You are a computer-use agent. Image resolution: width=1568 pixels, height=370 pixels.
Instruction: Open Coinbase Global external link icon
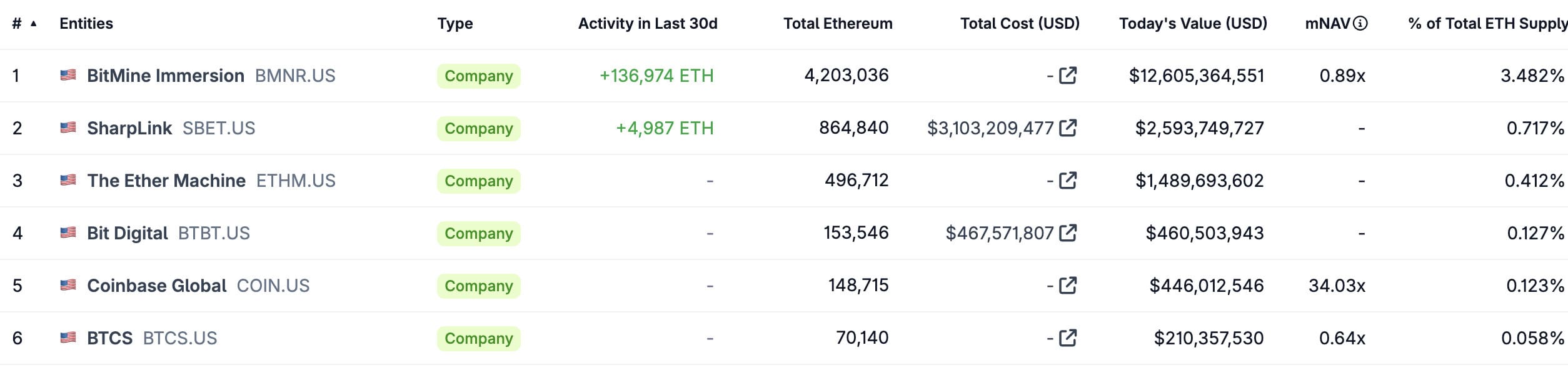tap(1068, 286)
